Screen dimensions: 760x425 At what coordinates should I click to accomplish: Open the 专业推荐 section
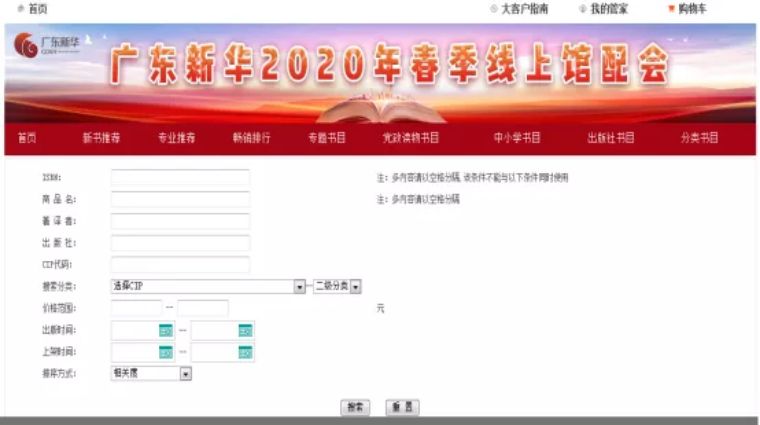[176, 138]
